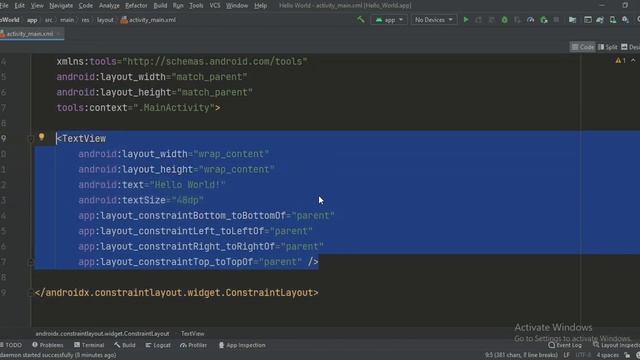Open the TODO tool window
The image size is (640, 360).
point(11,345)
